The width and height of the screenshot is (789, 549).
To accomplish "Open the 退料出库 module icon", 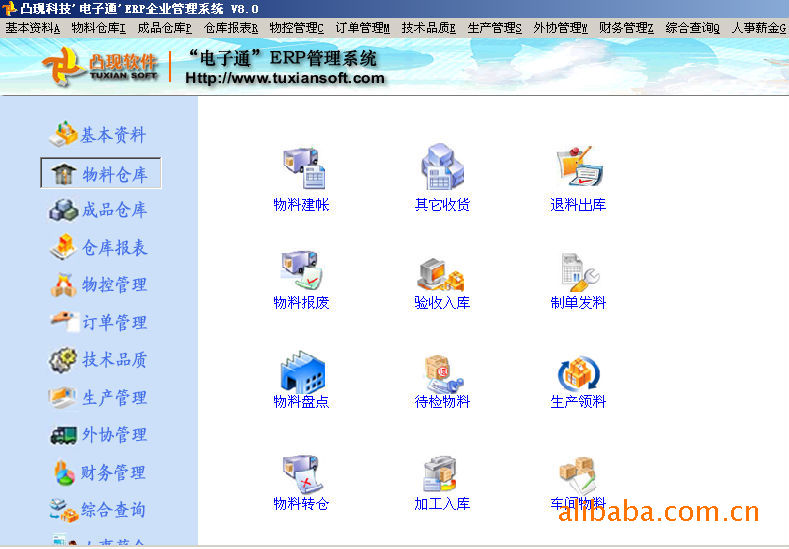I will [577, 170].
